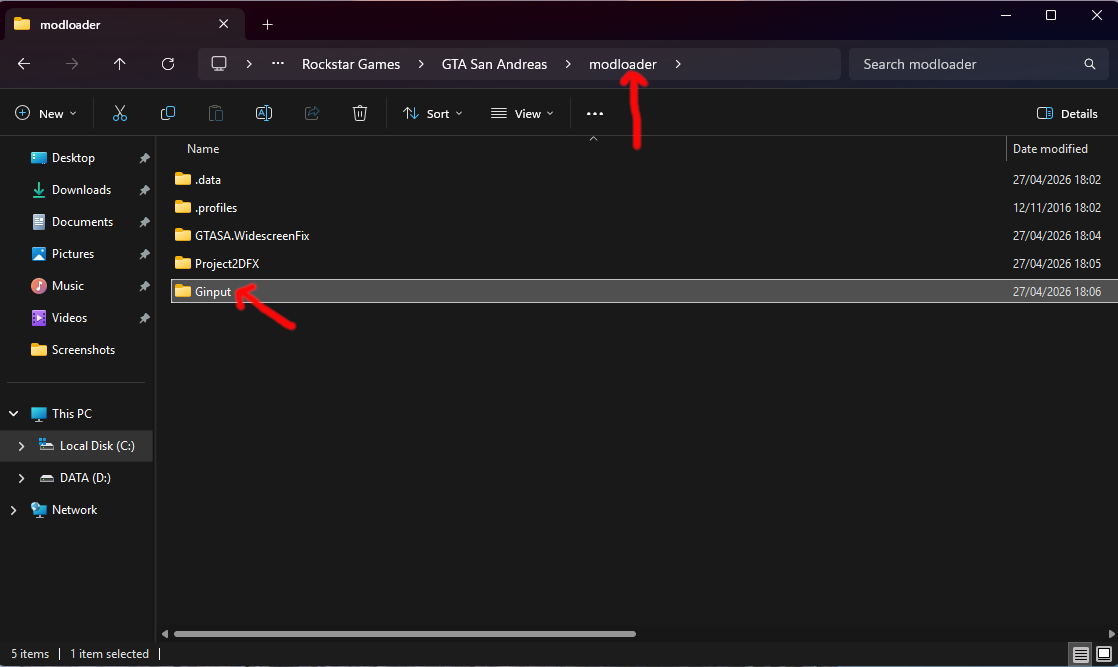Expand the Network tree node
Viewport: 1118px width, 667px height.
pyautogui.click(x=14, y=510)
